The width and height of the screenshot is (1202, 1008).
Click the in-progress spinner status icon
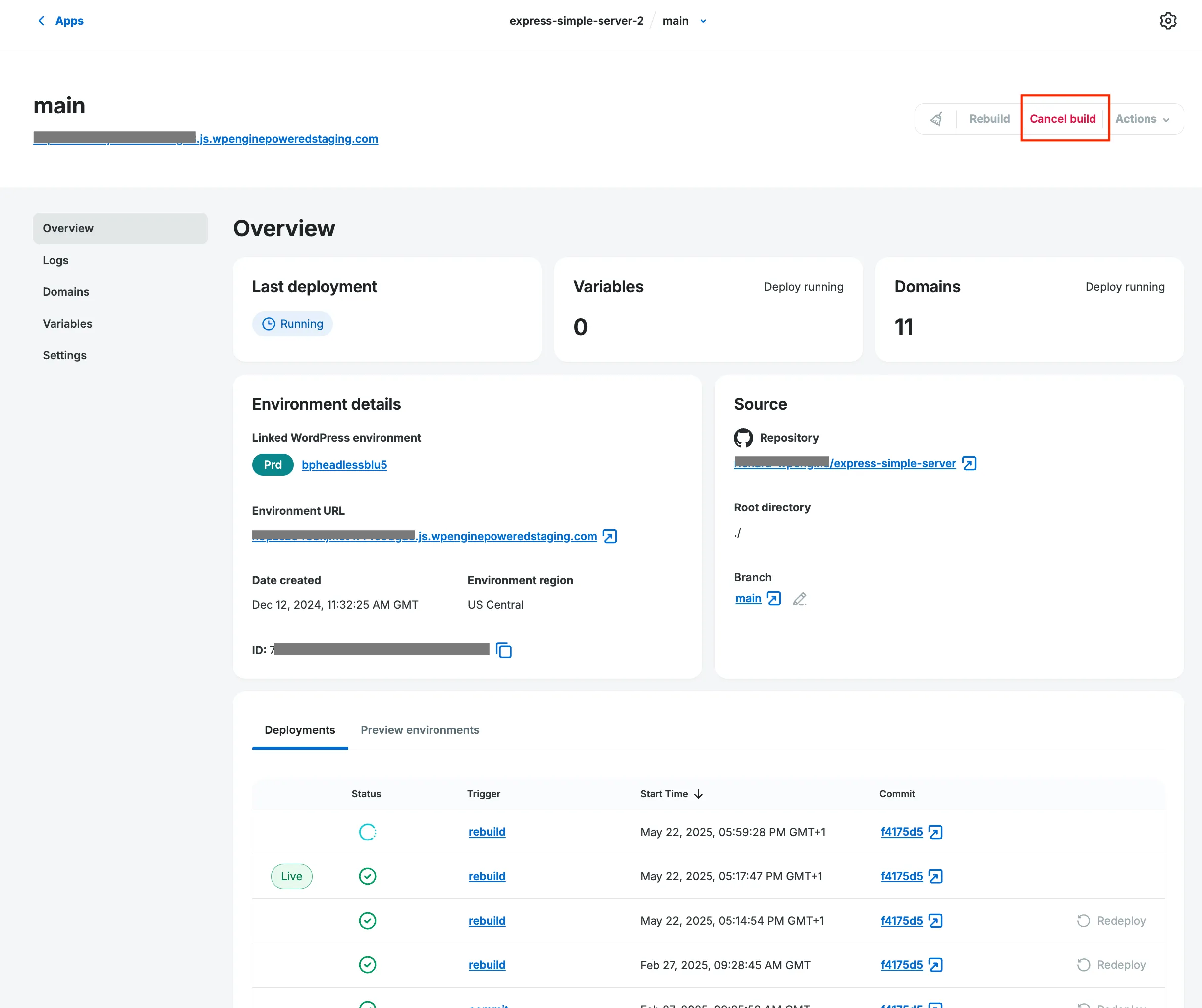(x=368, y=832)
